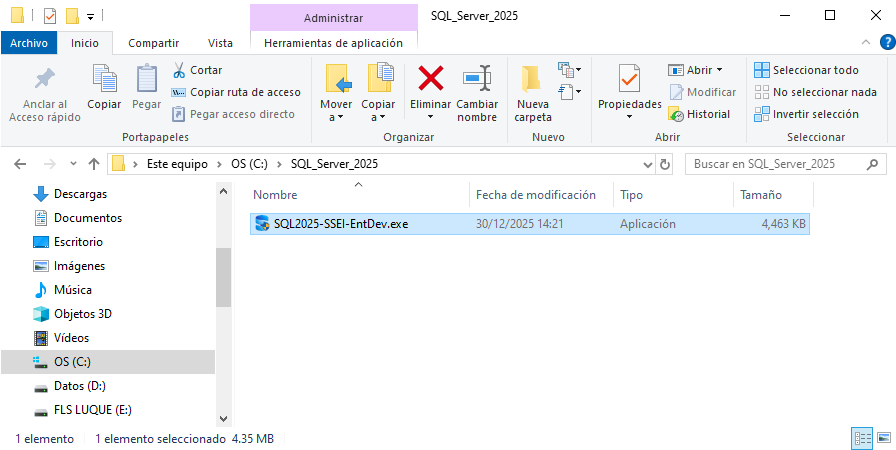
Task: Click Este equipo in the address bar
Action: coord(177,164)
